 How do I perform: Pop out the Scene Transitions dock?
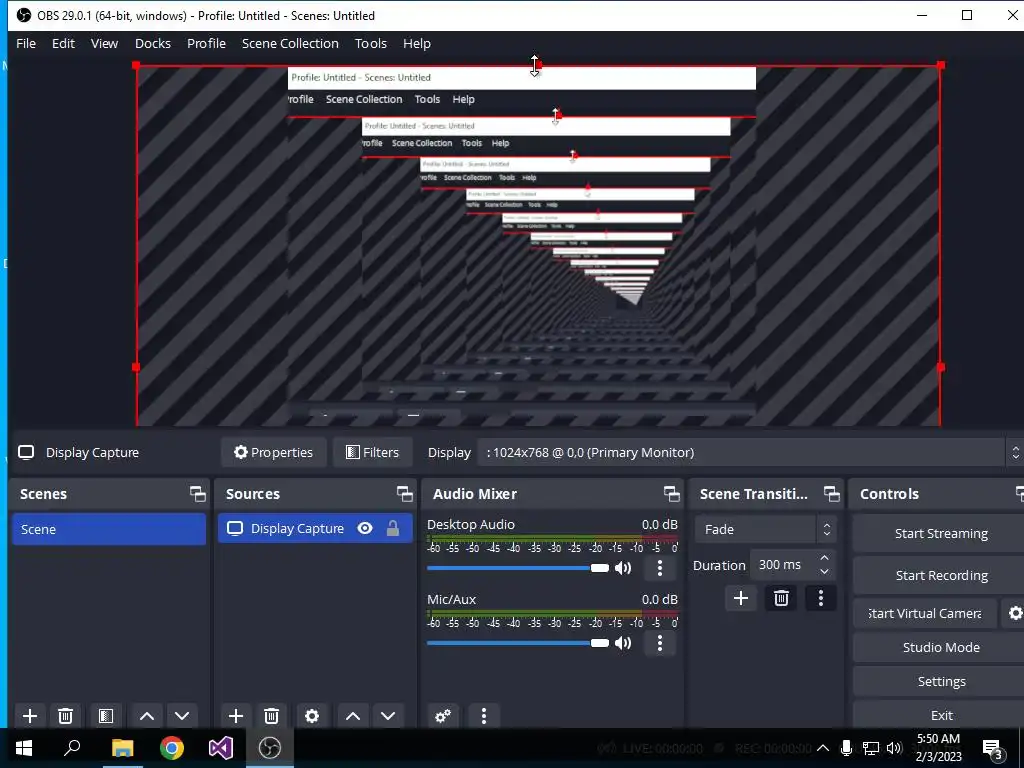click(831, 494)
